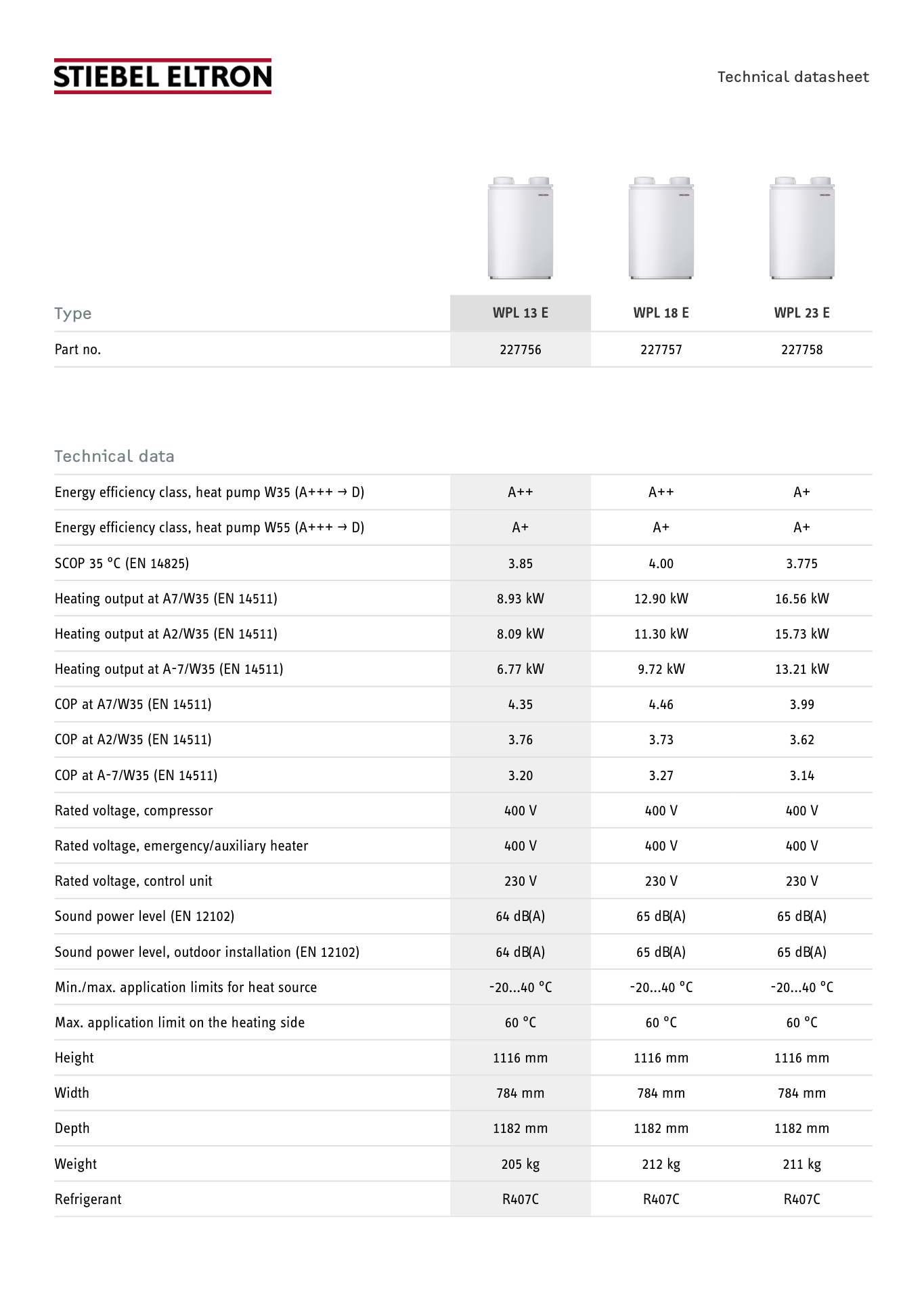Click the WPL 18 E column header
Screen dimensions: 924x1307
(661, 313)
